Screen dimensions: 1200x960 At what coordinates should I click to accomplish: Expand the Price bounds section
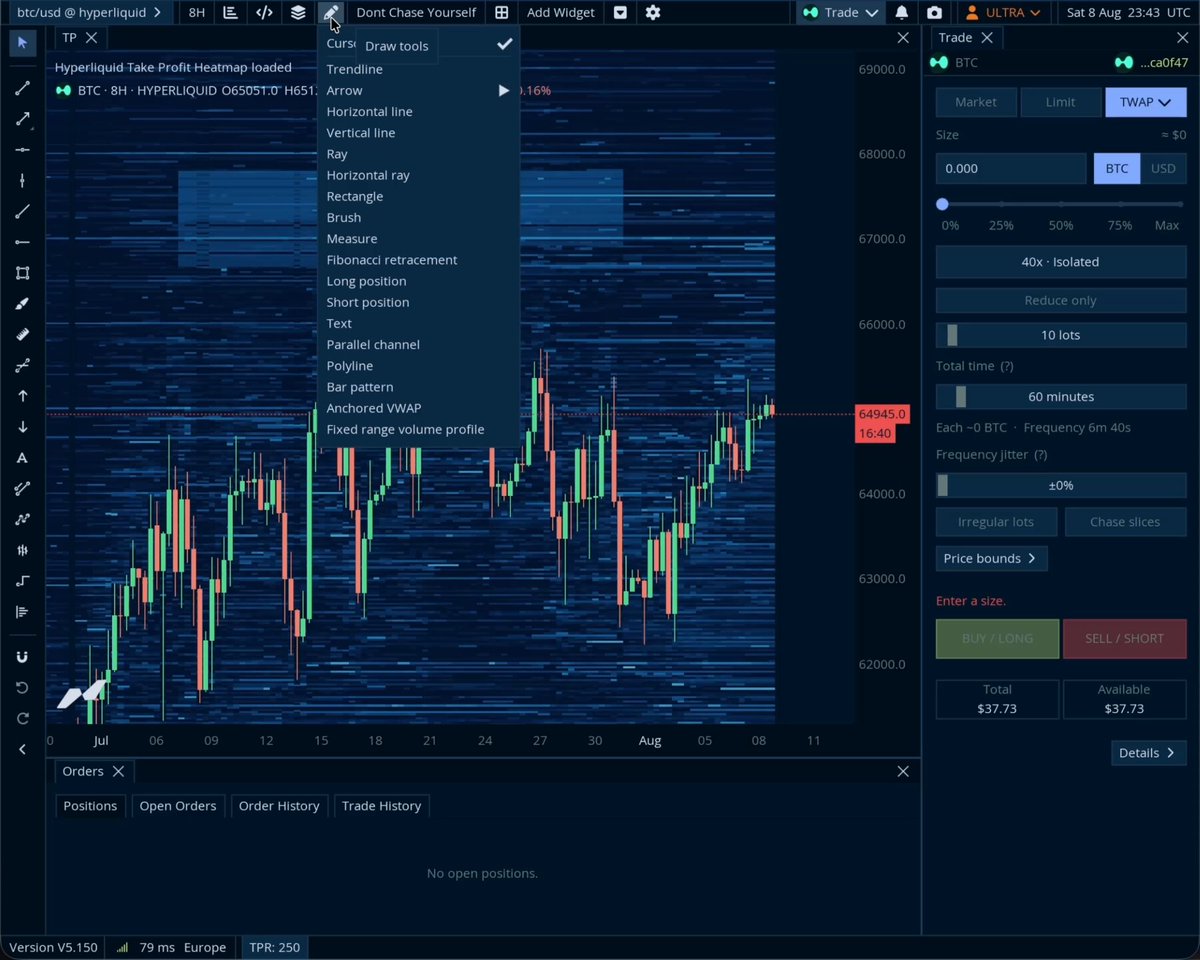coord(991,558)
